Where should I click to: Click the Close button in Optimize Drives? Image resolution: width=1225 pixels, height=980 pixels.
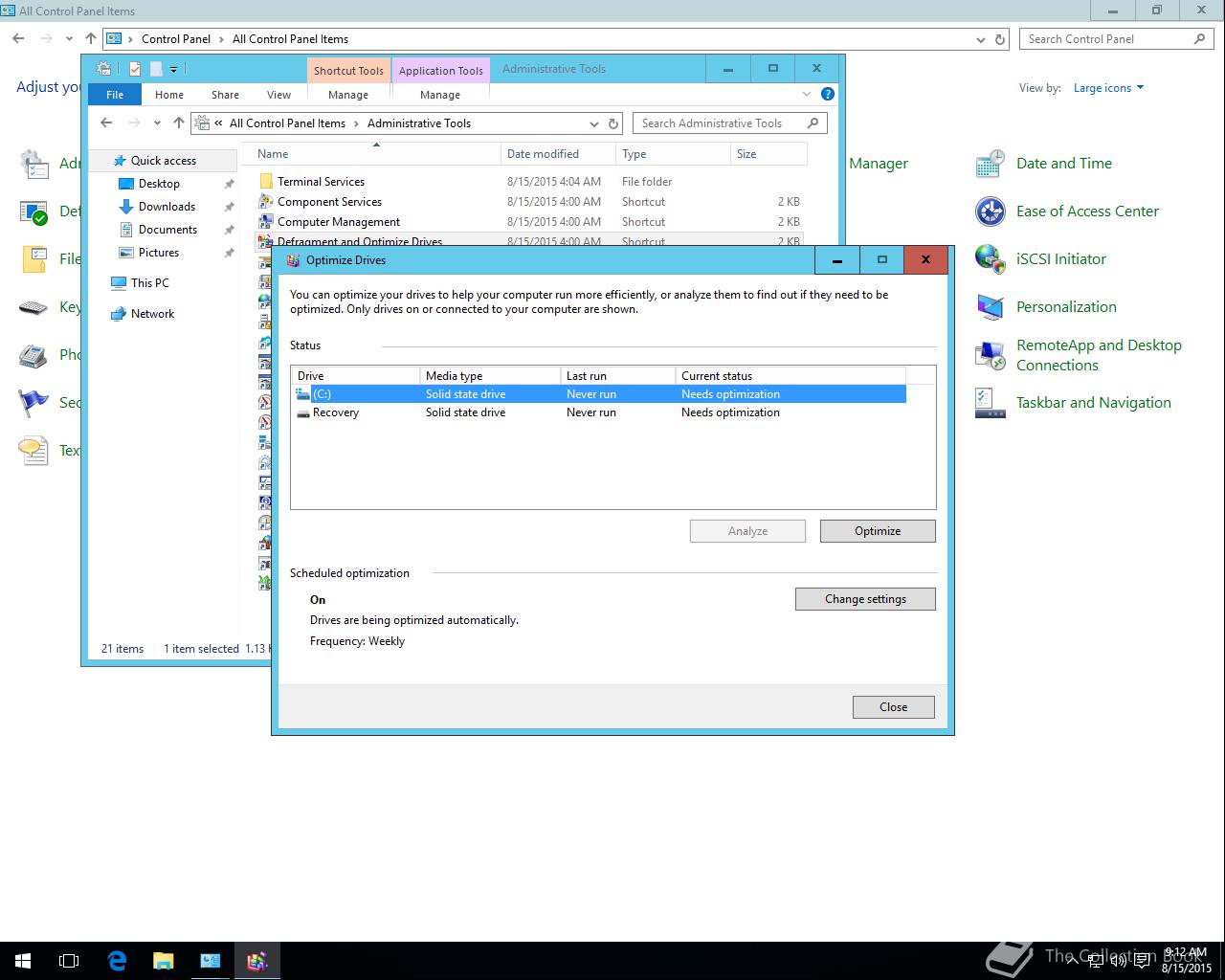[893, 707]
